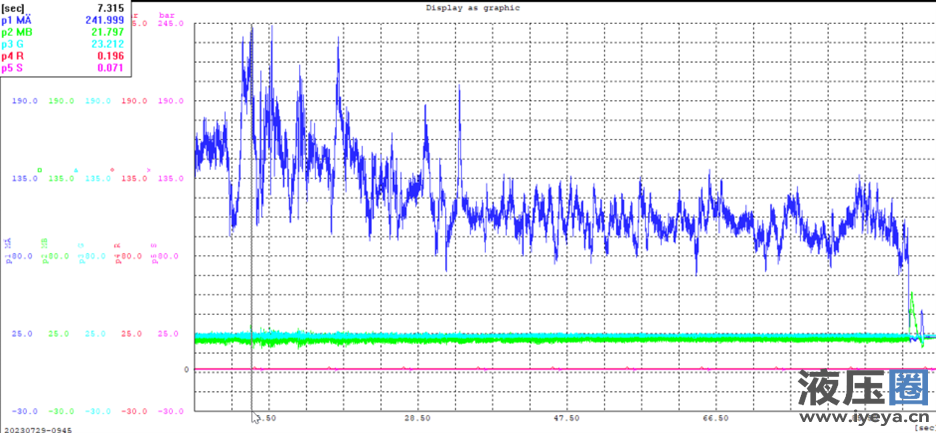Viewport: 936px width, 433px height.
Task: Click the green 25.0 axis label
Action: point(59,334)
